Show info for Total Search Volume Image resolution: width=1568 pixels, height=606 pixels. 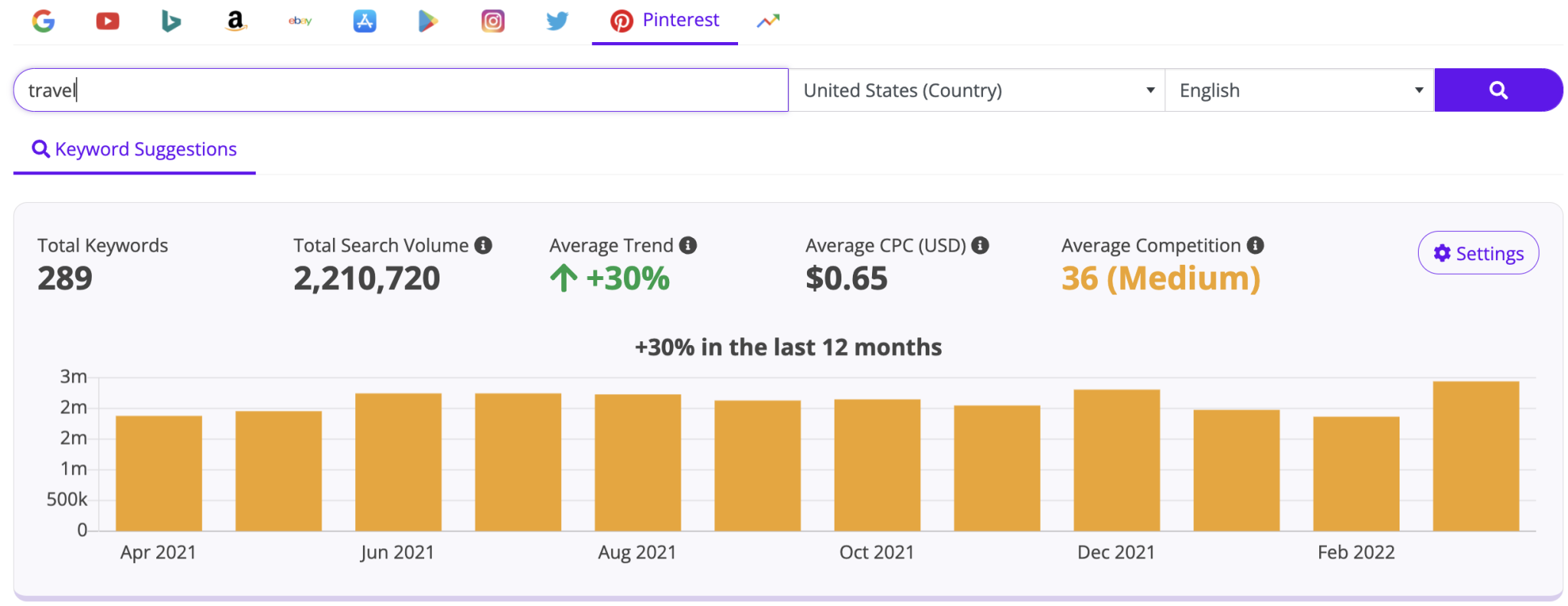coord(483,246)
